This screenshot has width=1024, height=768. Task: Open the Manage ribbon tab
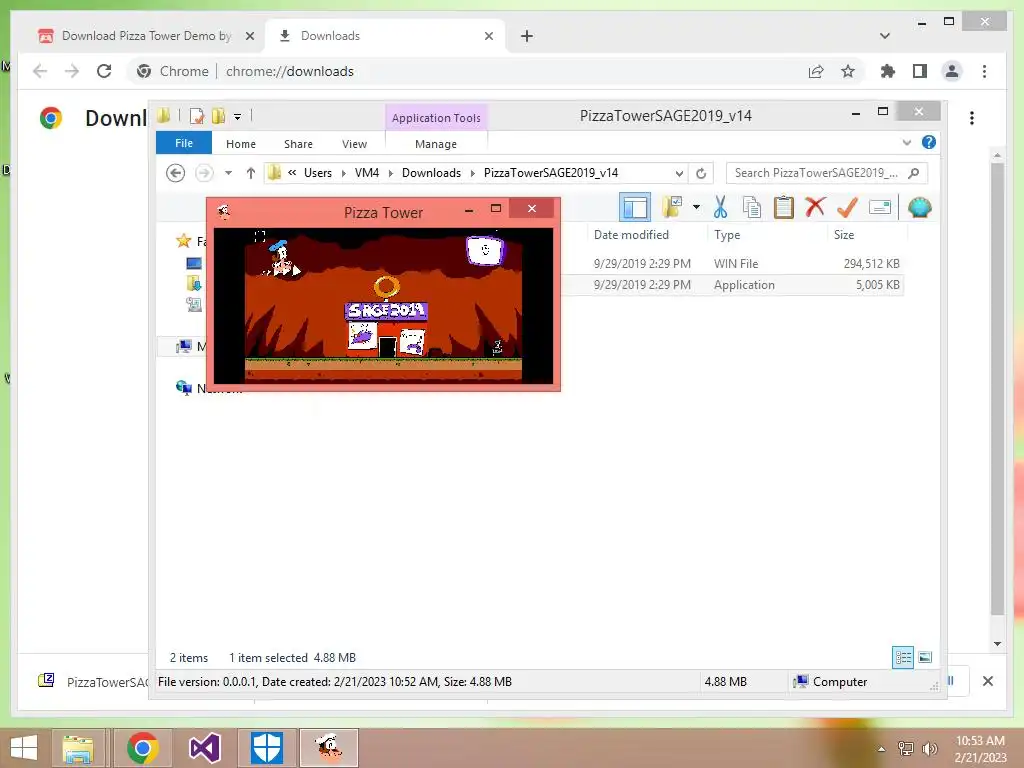tap(436, 144)
